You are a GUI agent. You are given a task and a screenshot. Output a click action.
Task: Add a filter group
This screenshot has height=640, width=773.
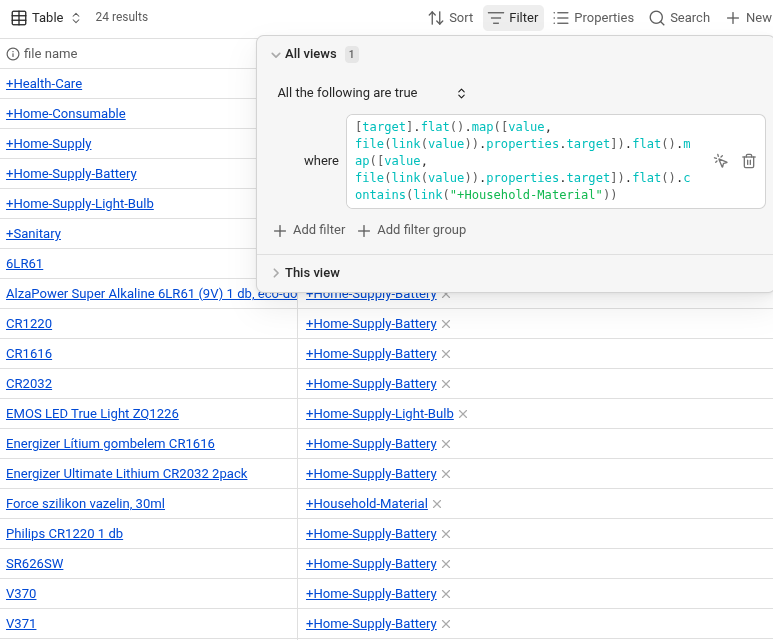click(412, 230)
